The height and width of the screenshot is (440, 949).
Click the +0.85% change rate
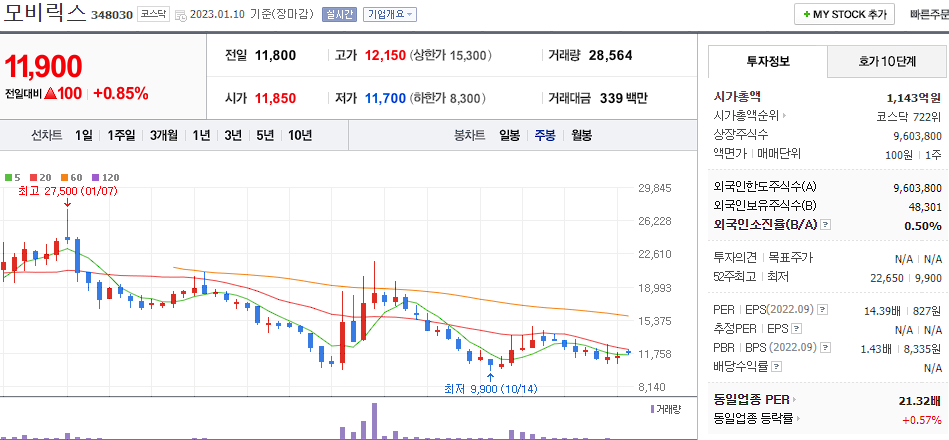120,93
